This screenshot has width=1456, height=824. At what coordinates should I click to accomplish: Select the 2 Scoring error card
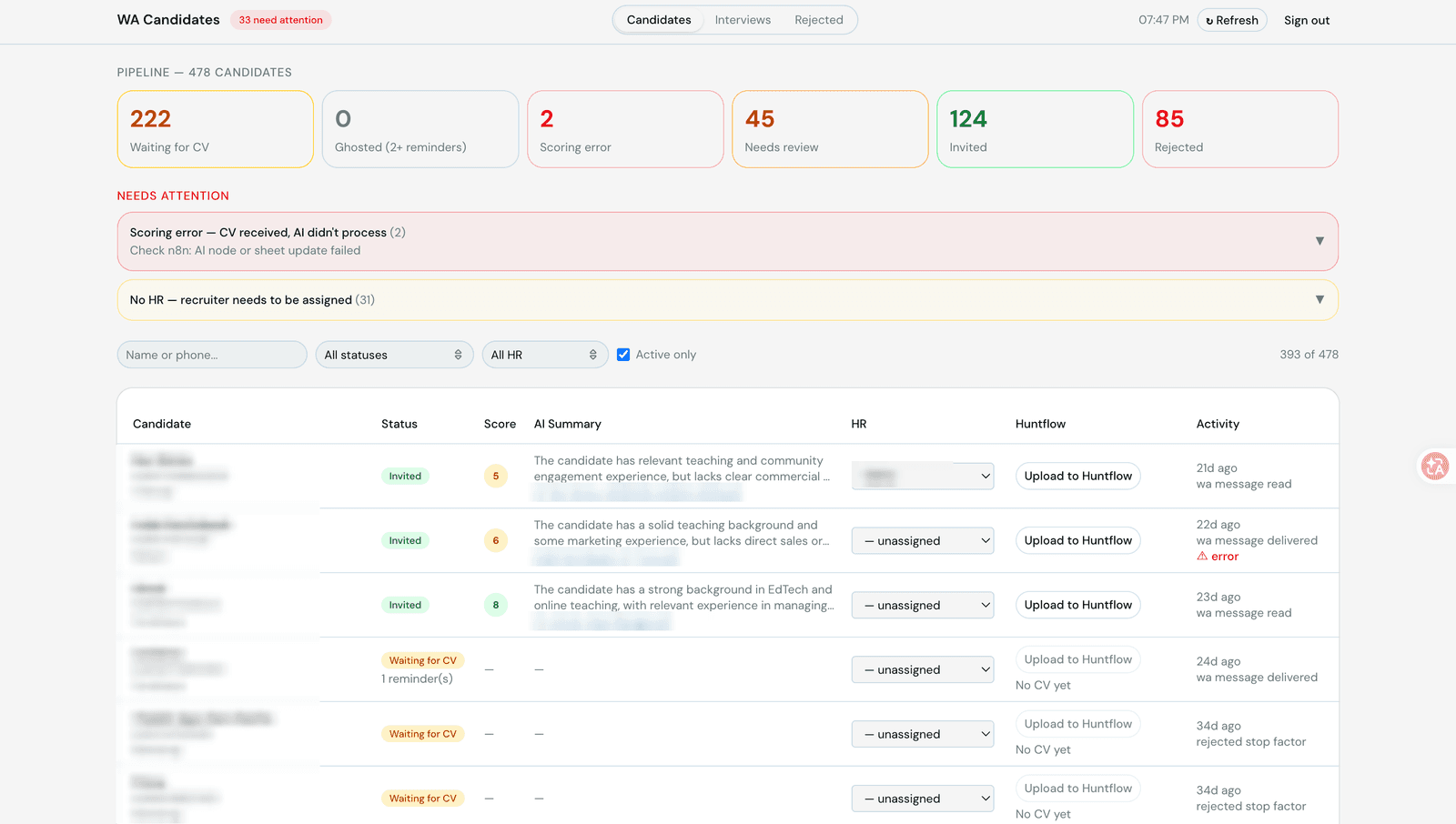click(625, 129)
